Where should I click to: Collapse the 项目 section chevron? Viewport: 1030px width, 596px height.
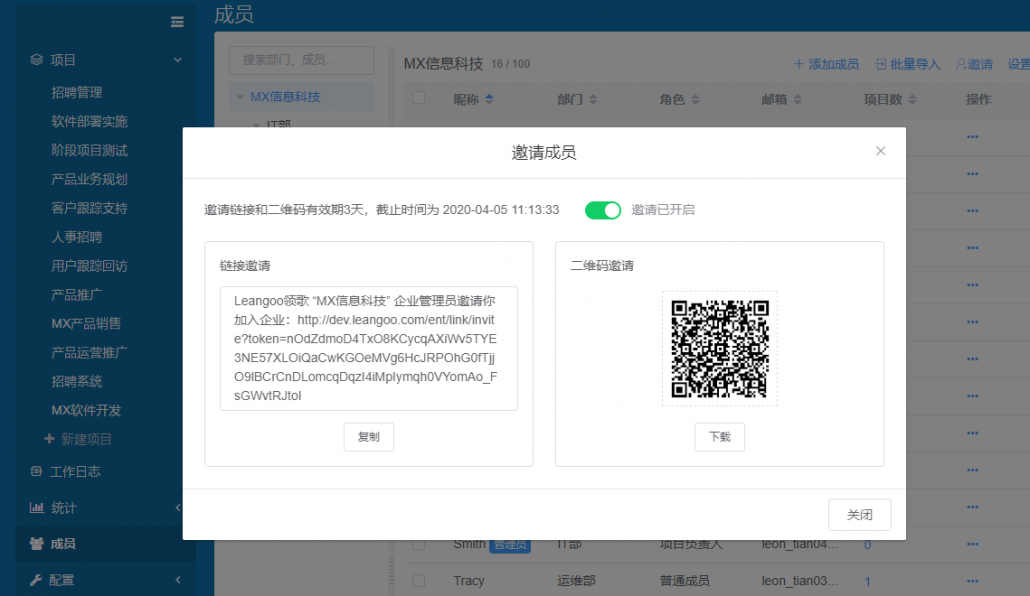177,60
